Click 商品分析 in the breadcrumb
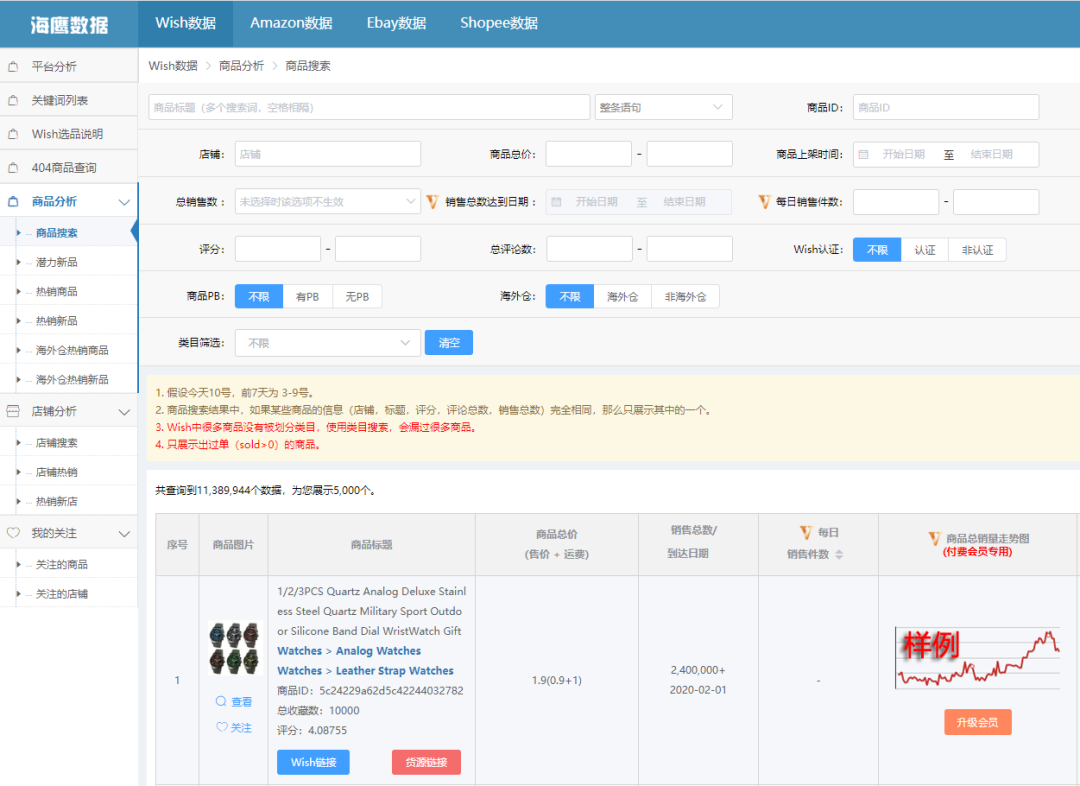Screen dimensions: 1080x786 [x=241, y=66]
